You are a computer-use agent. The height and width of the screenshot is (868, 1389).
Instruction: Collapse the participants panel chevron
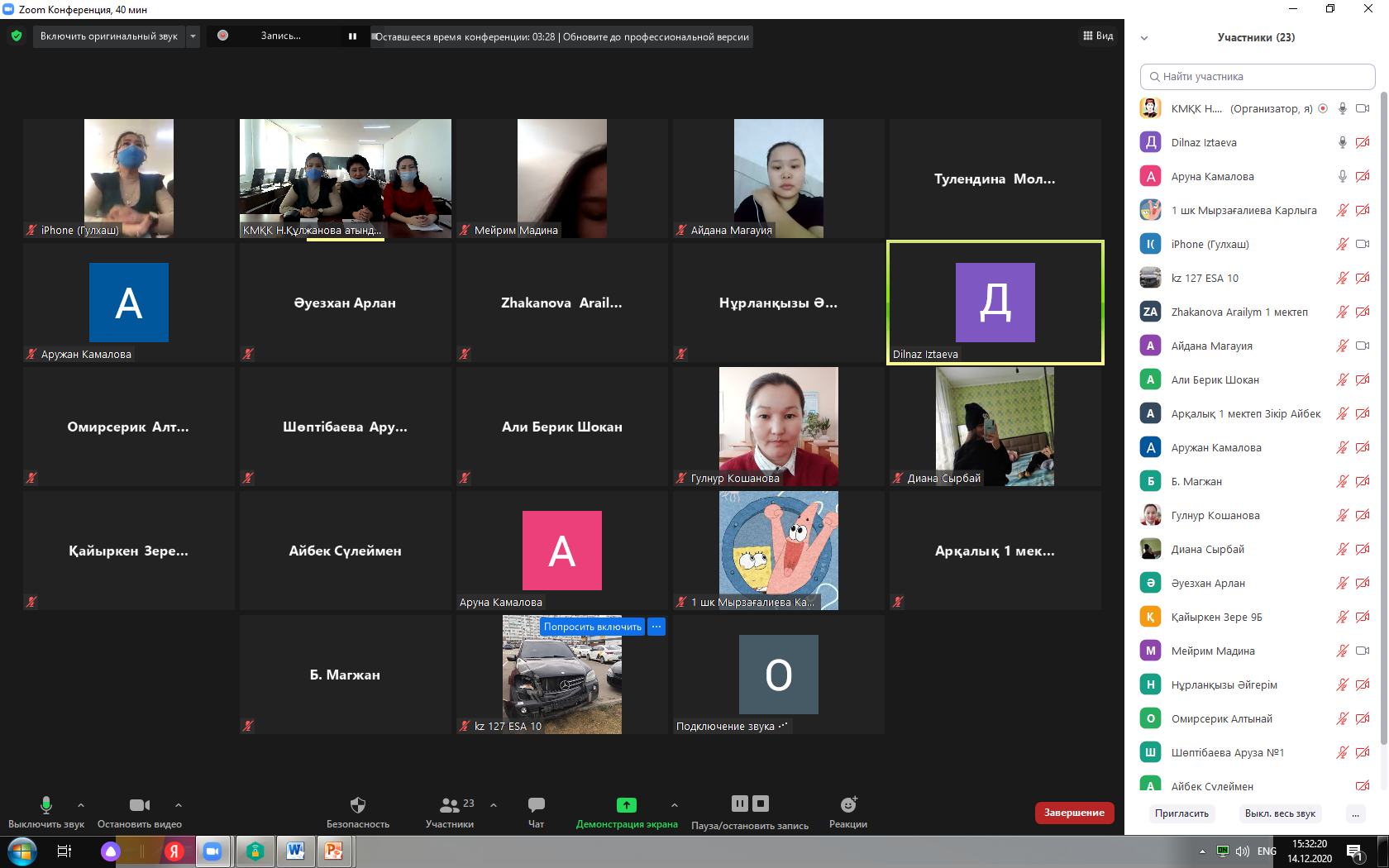(1144, 38)
